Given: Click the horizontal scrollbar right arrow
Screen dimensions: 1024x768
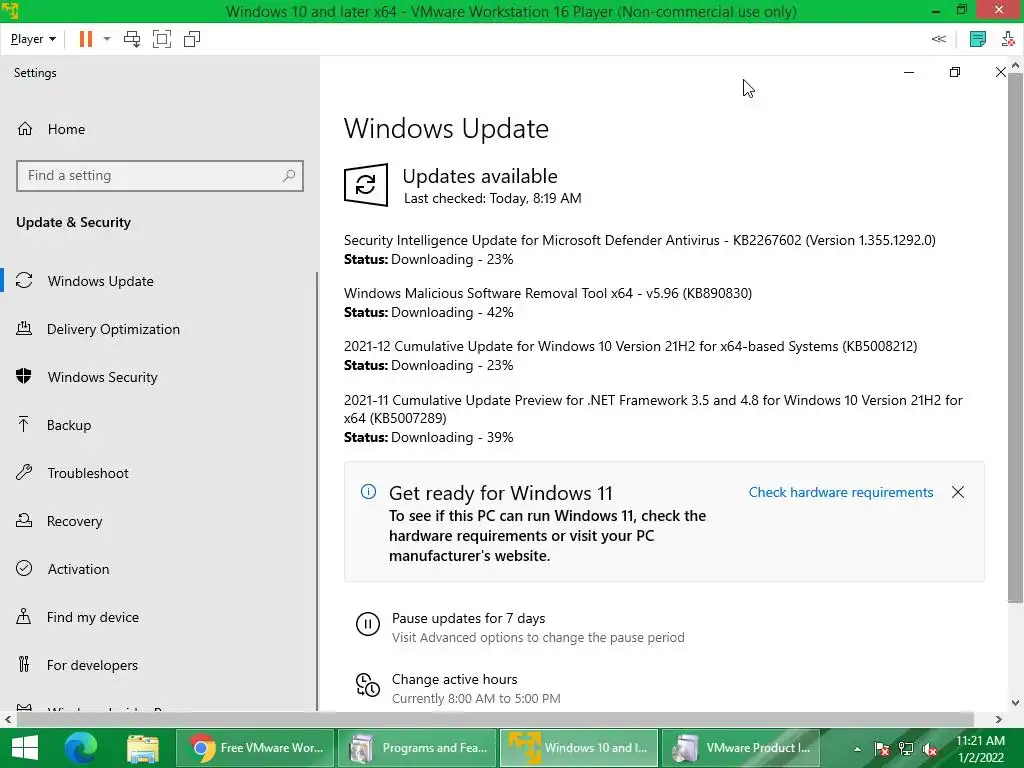Looking at the screenshot, I should [x=999, y=720].
